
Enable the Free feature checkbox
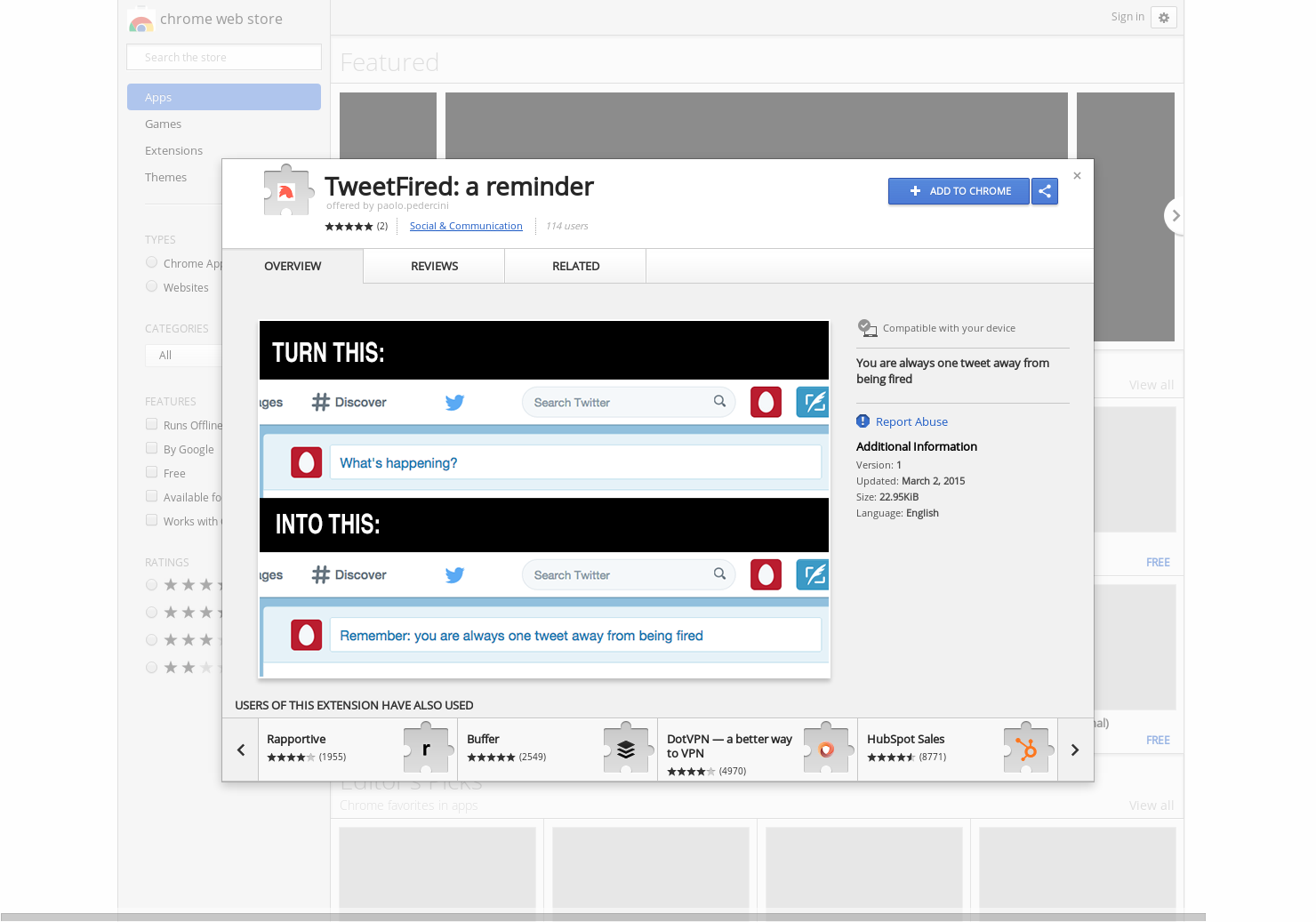point(152,472)
